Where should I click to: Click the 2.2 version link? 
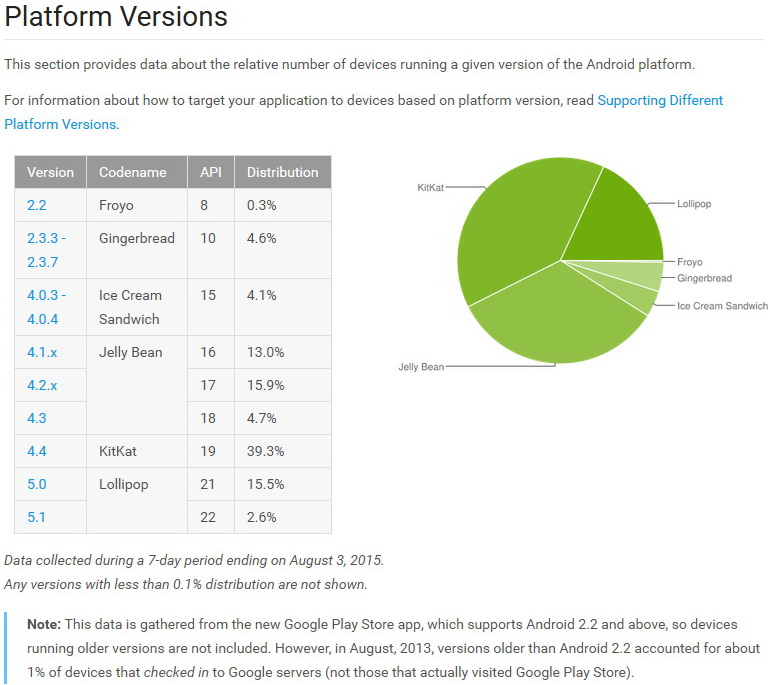(x=38, y=205)
